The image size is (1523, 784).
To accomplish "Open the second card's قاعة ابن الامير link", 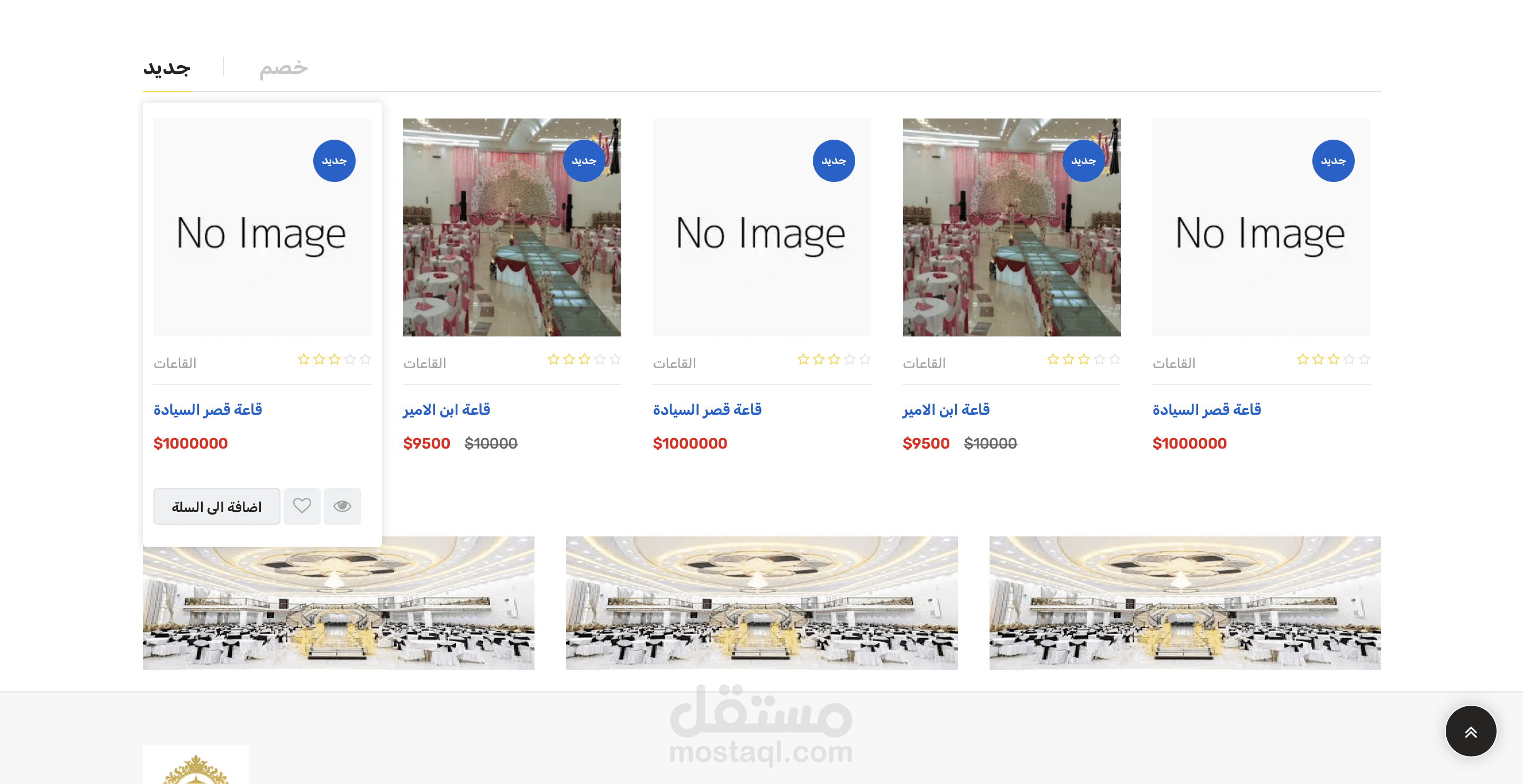I will coord(447,409).
